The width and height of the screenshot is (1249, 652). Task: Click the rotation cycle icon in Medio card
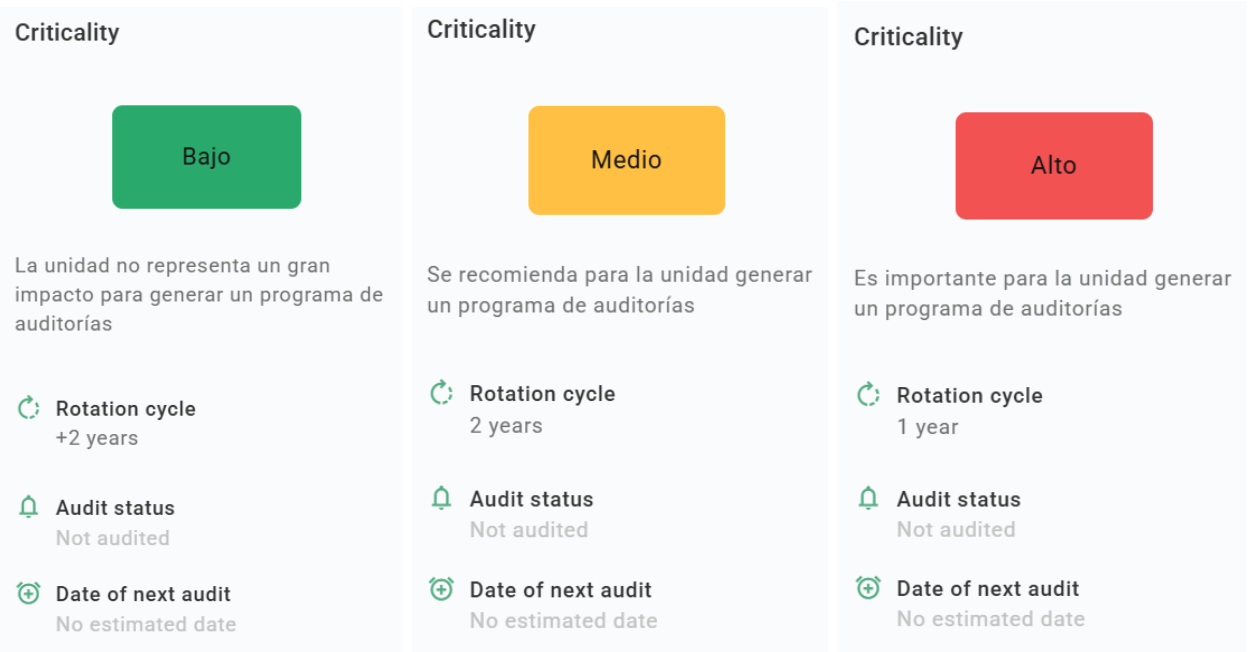point(441,393)
